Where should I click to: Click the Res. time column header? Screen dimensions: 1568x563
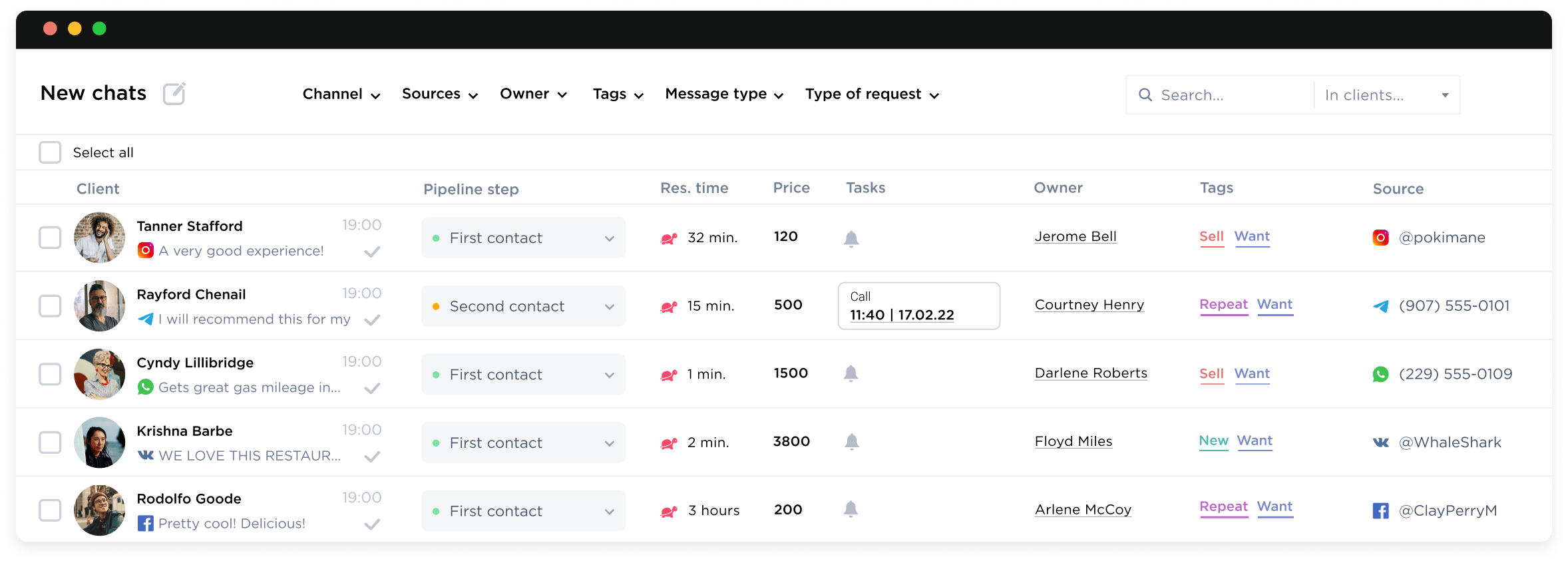point(694,188)
